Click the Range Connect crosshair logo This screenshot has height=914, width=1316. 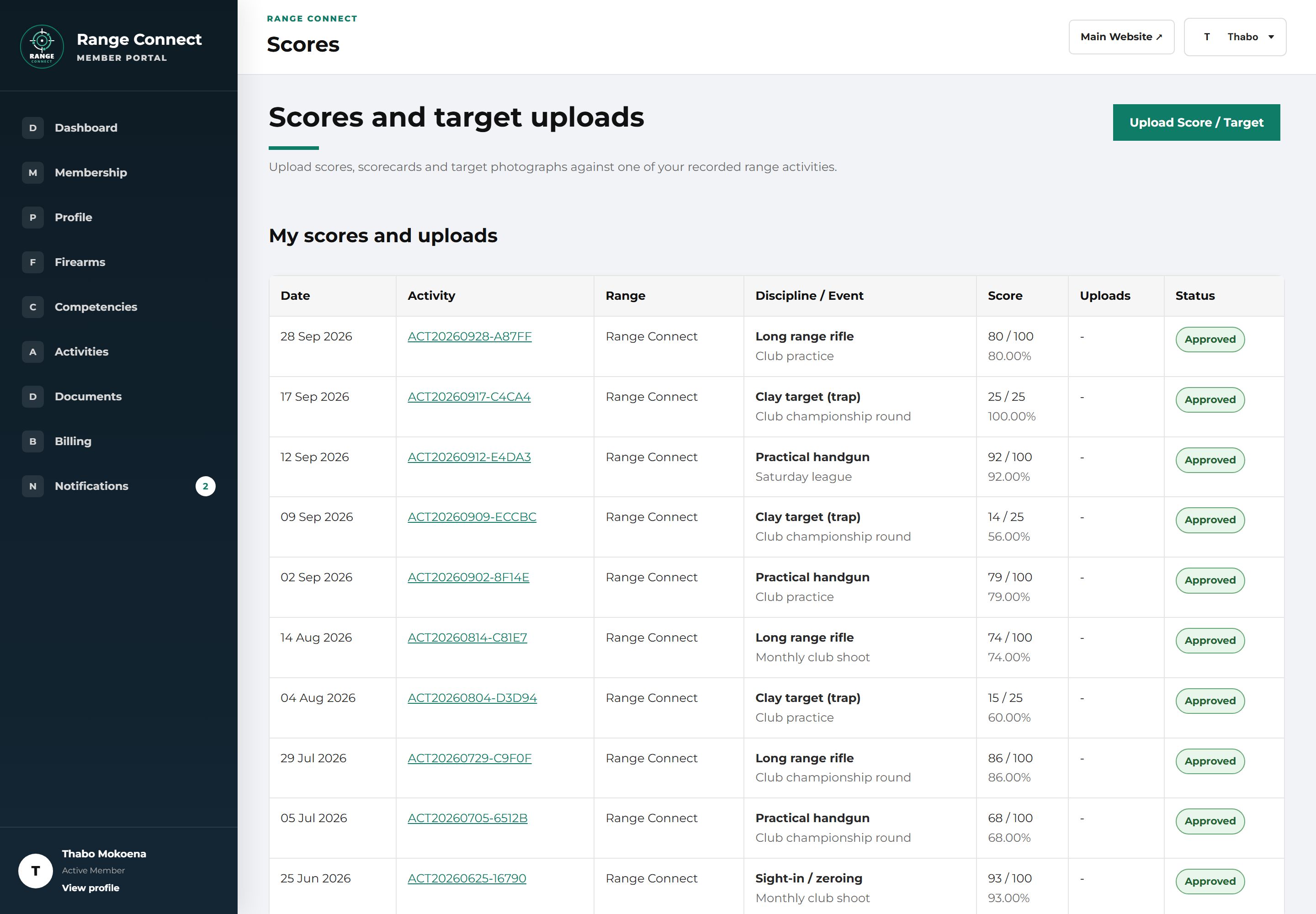[x=42, y=47]
